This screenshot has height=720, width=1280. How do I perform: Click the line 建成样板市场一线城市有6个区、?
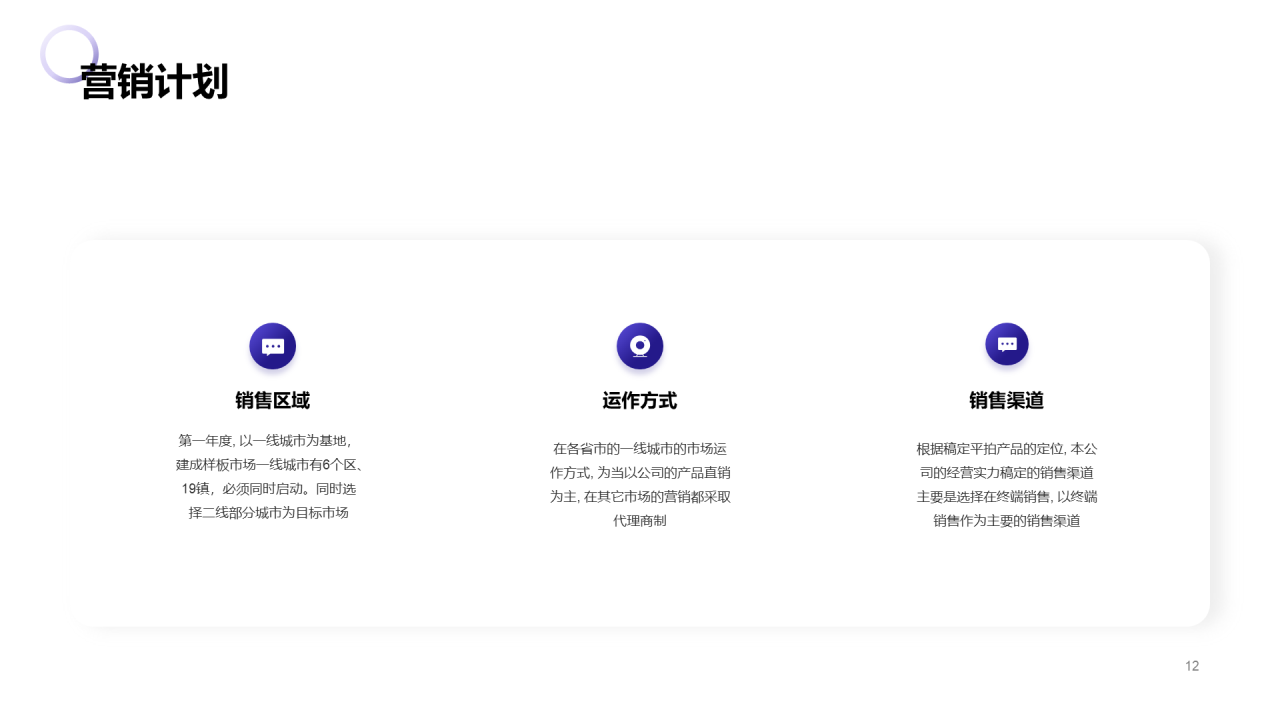(x=269, y=464)
